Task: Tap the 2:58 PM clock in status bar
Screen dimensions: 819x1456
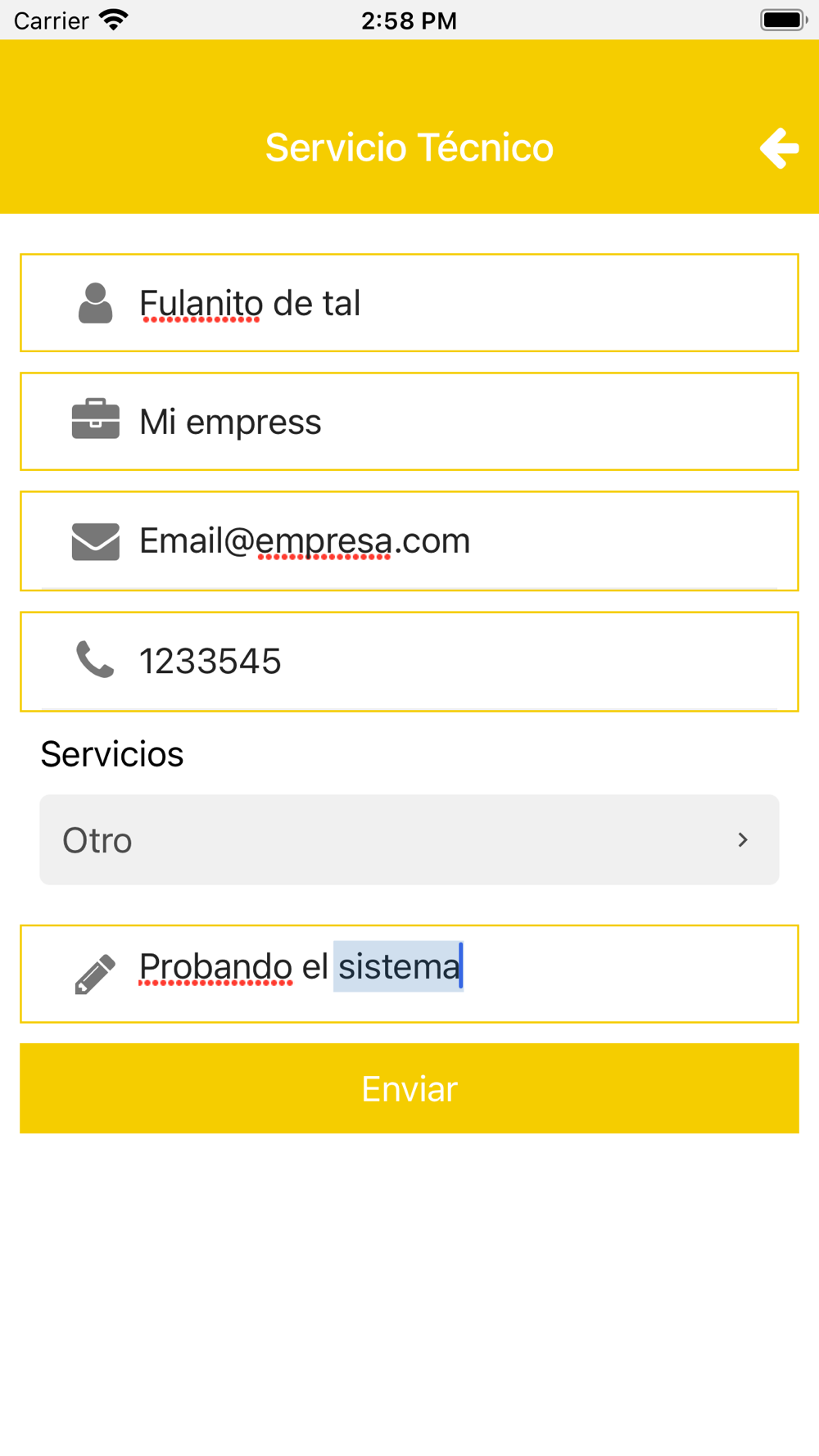Action: (x=409, y=20)
